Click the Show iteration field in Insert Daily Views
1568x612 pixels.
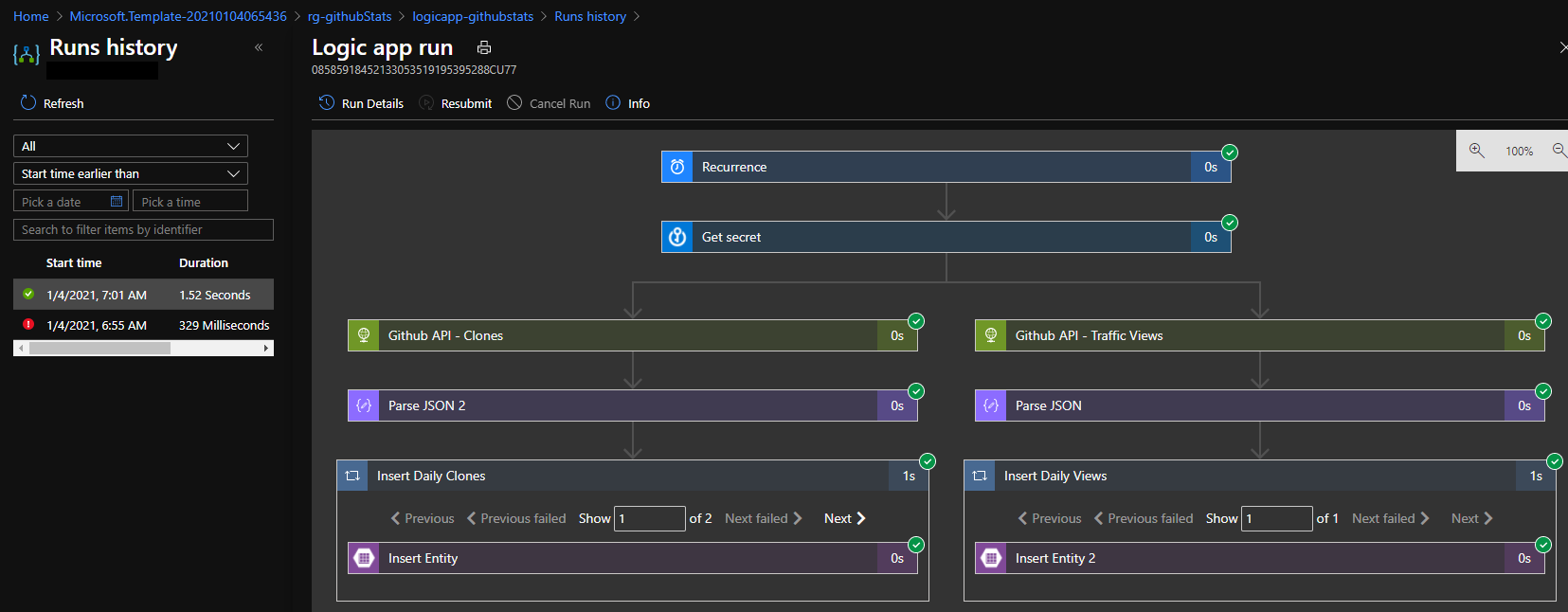tap(1277, 518)
